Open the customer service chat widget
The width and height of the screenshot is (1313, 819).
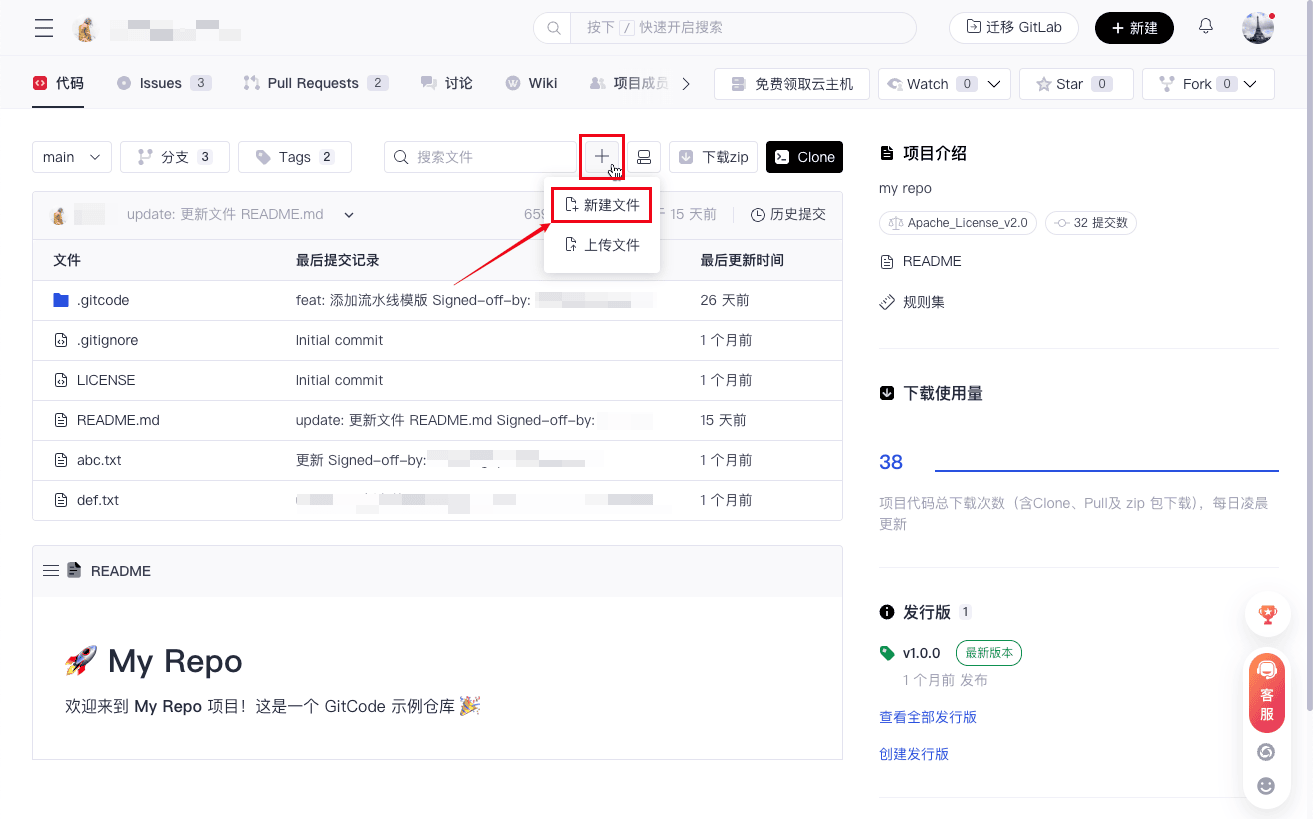point(1267,692)
